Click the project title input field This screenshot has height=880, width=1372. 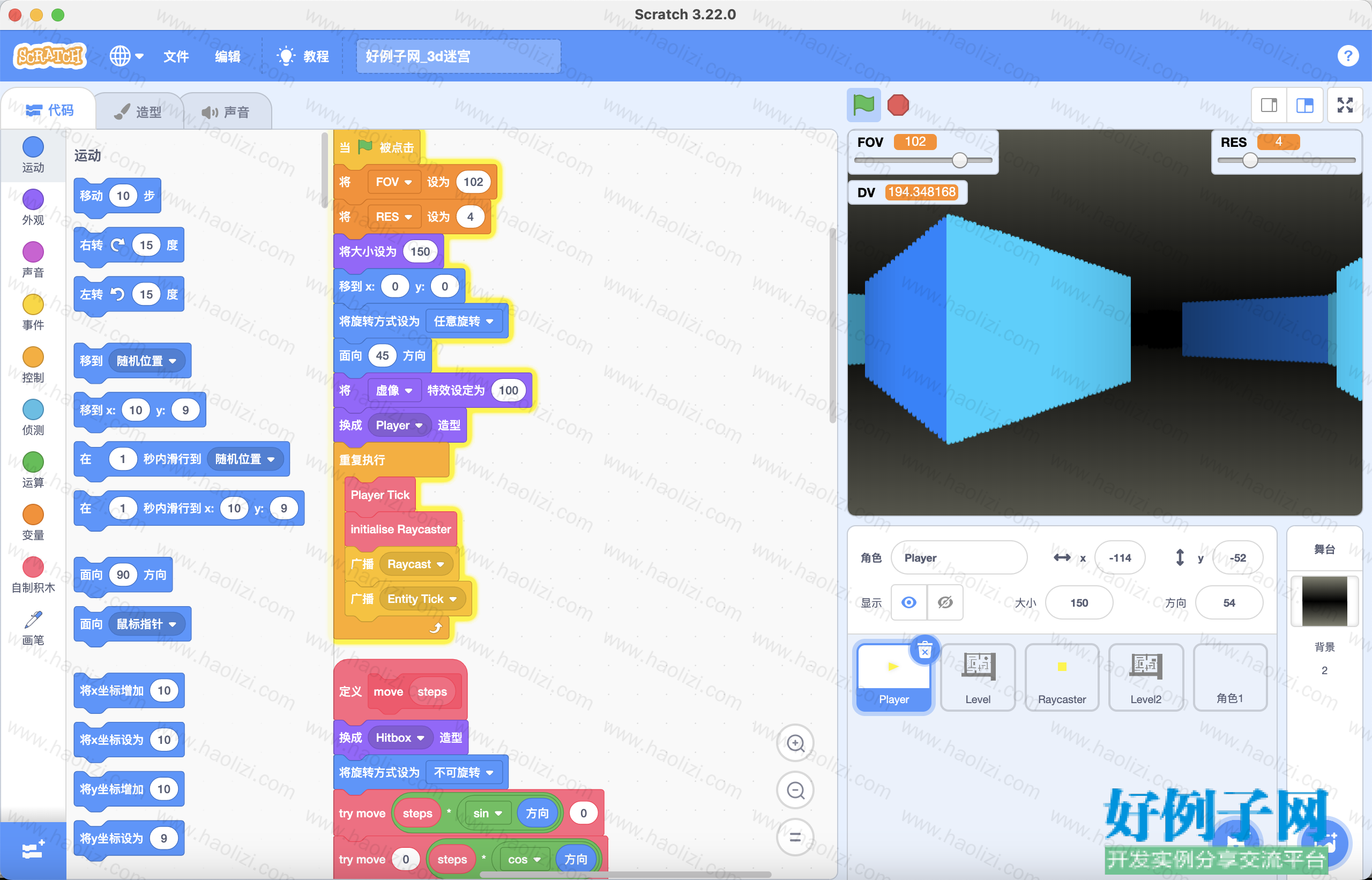coord(458,56)
